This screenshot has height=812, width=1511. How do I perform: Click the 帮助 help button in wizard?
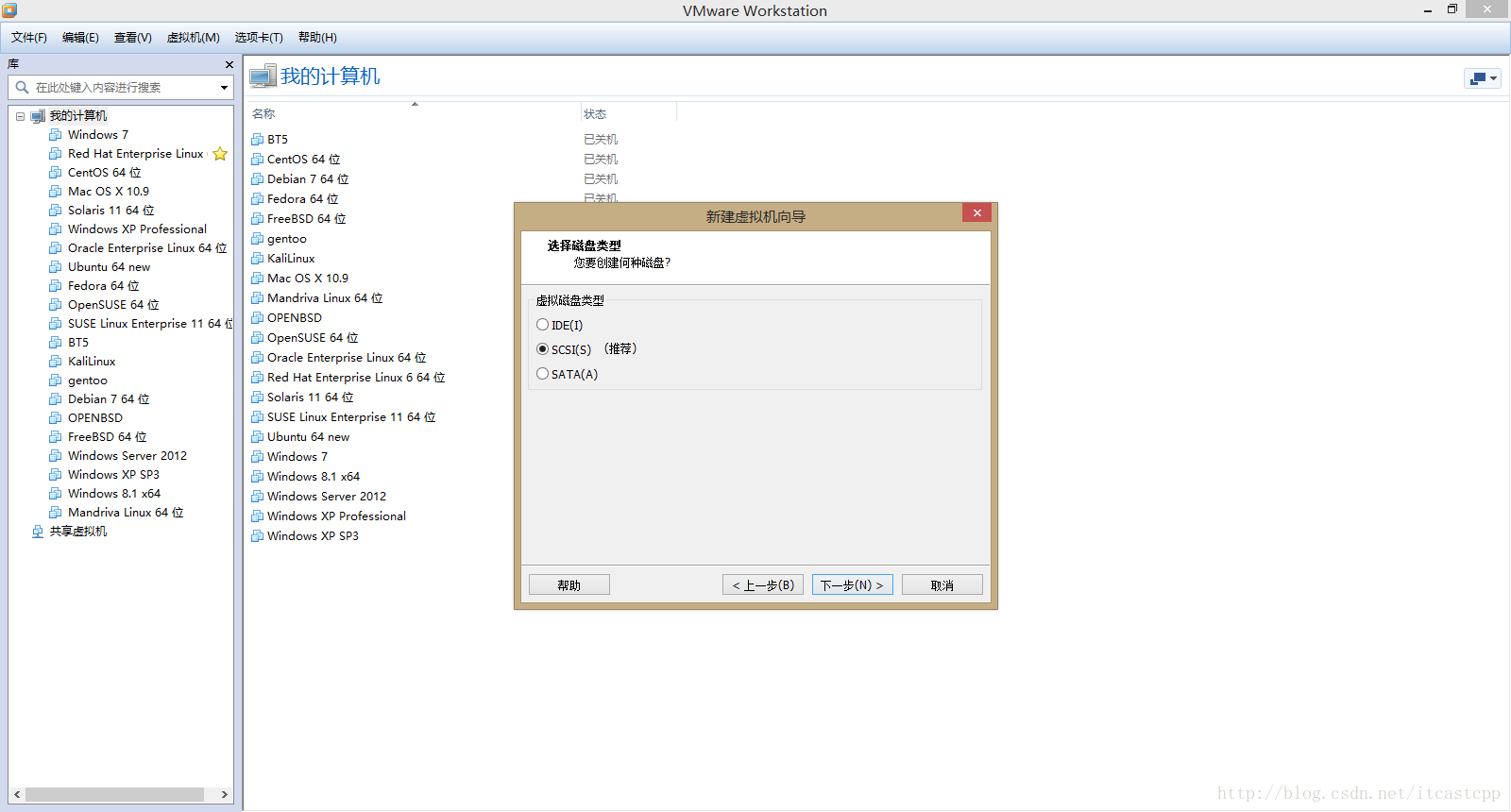click(569, 584)
